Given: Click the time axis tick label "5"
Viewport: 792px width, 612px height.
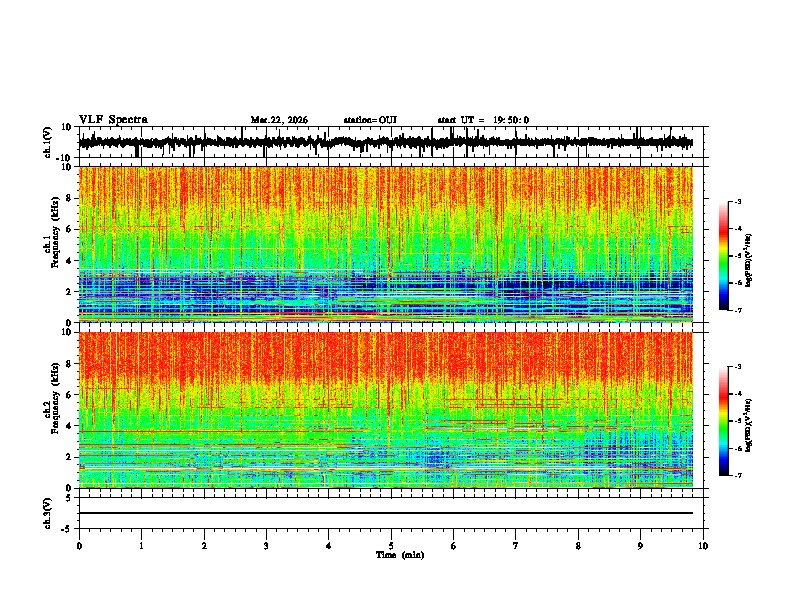Looking at the screenshot, I should (x=391, y=546).
